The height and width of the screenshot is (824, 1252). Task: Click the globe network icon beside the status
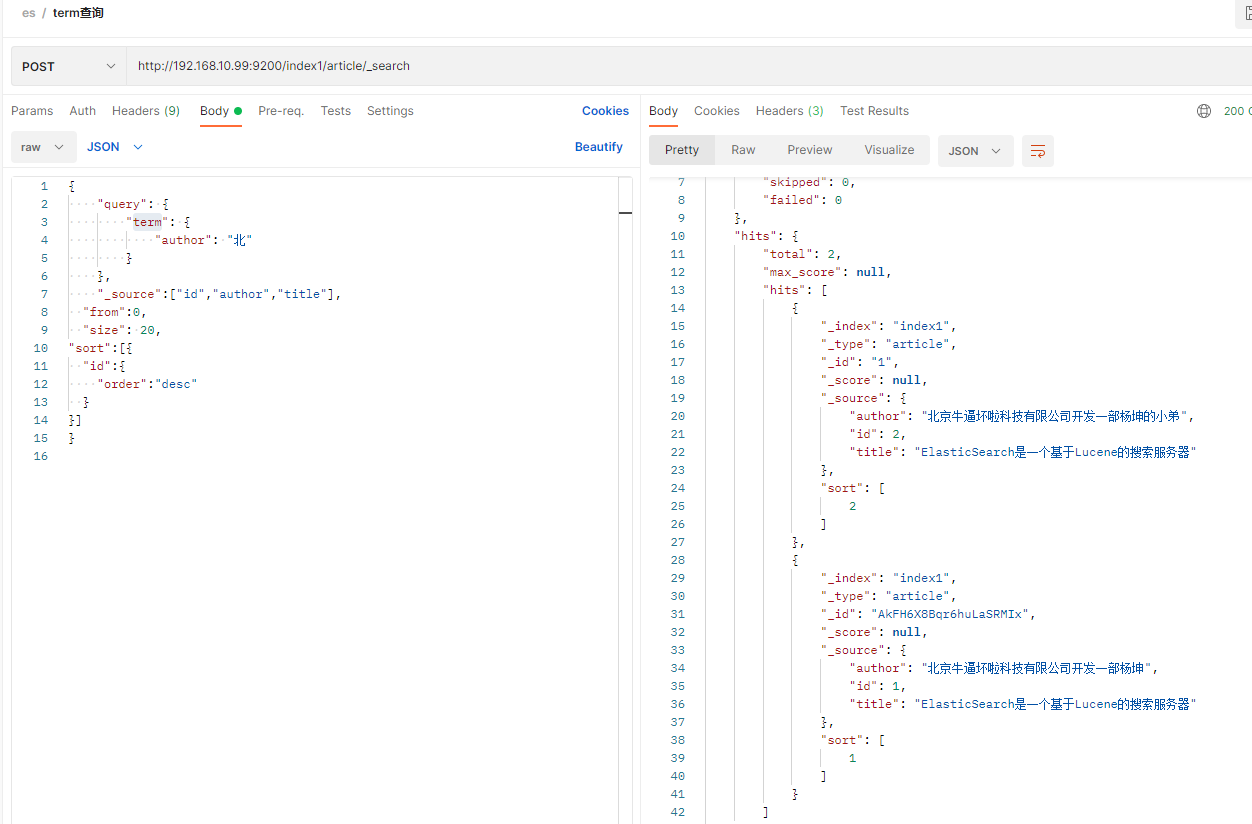(x=1204, y=111)
